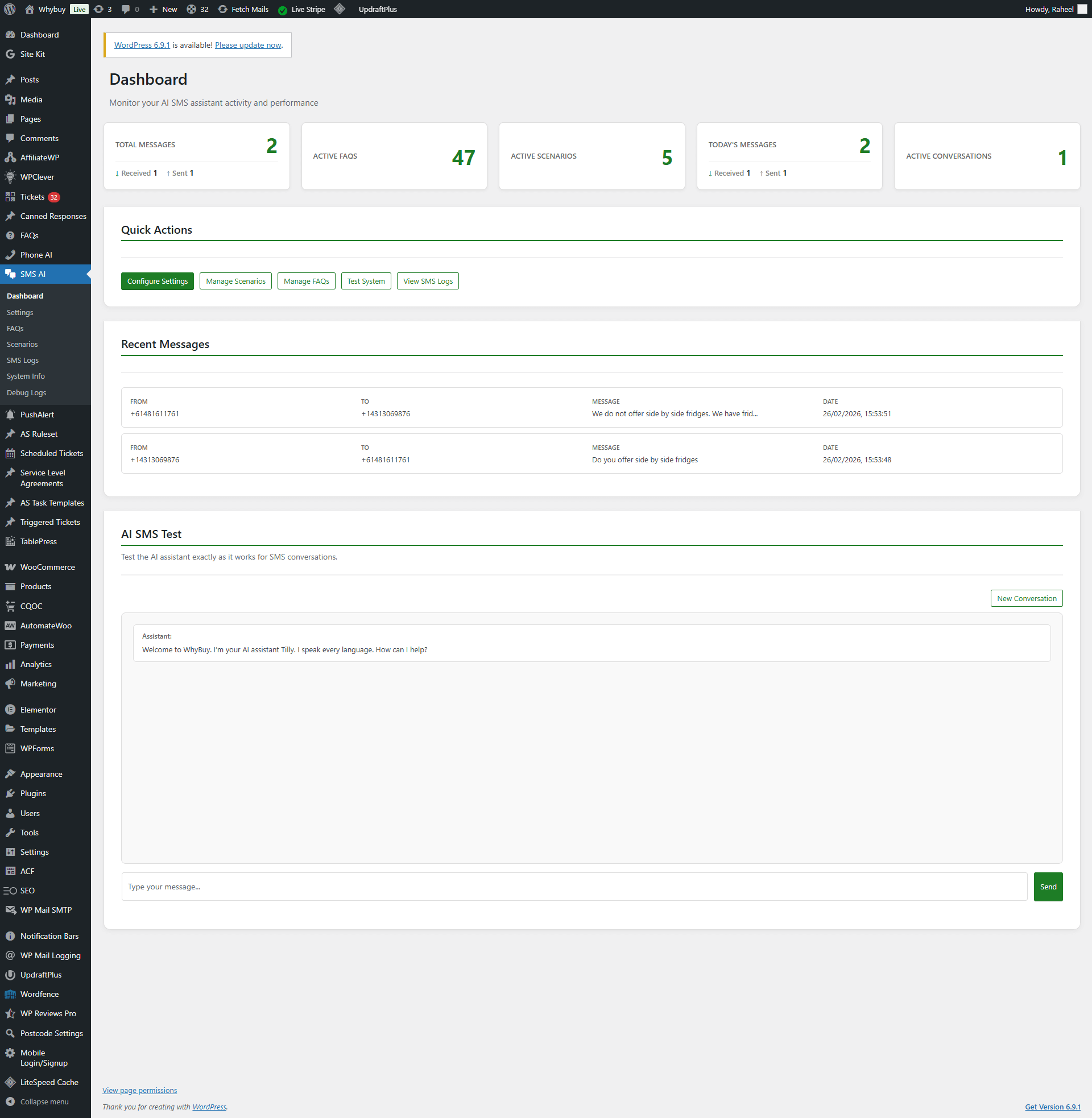Click the Fetch Mails refresh icon
This screenshot has height=1118, width=1092.
point(222,9)
